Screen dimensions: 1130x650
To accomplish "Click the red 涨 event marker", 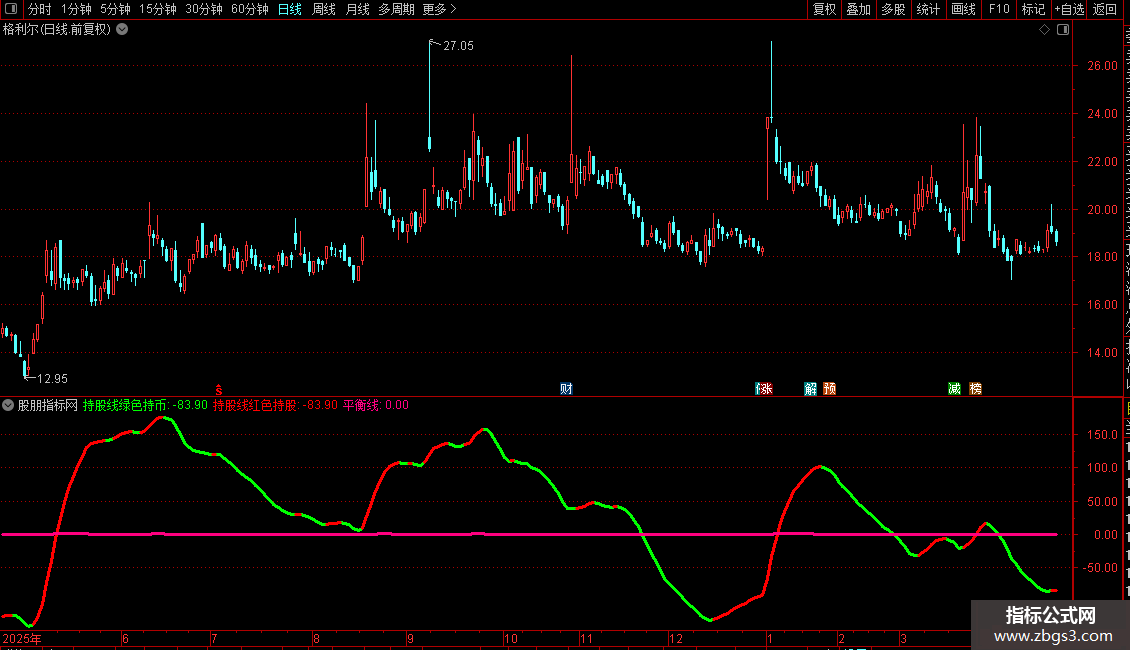I will click(x=765, y=389).
